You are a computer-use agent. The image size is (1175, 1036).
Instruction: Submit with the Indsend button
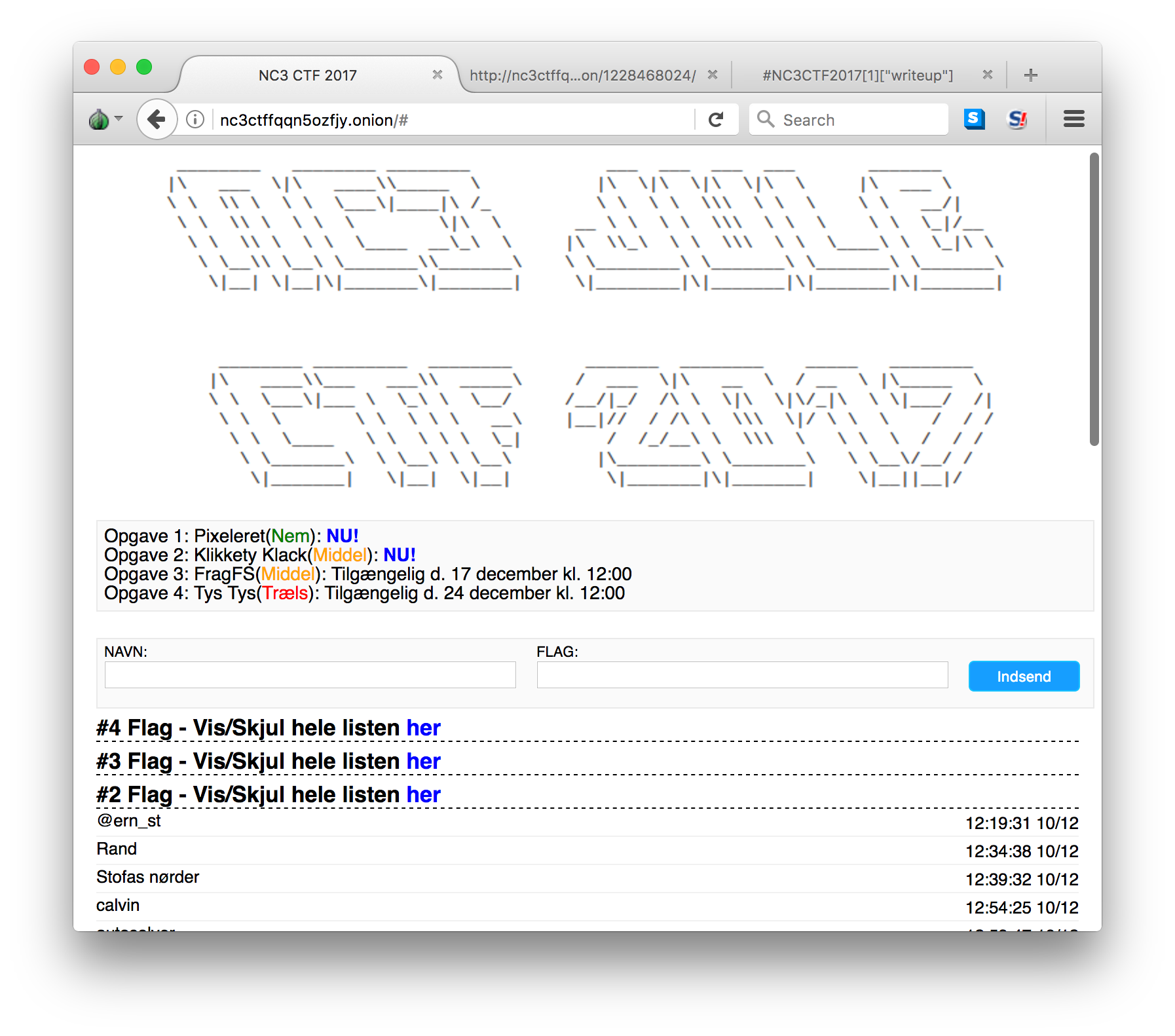point(1024,676)
